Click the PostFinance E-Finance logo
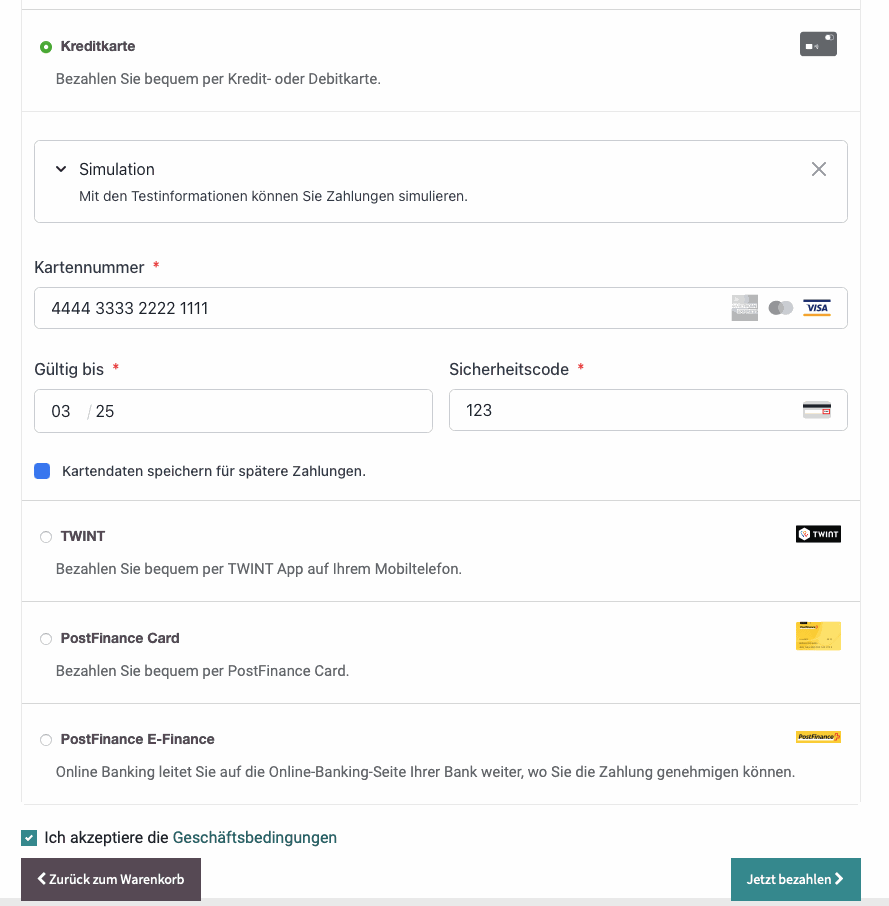The height and width of the screenshot is (906, 889). pyautogui.click(x=818, y=737)
